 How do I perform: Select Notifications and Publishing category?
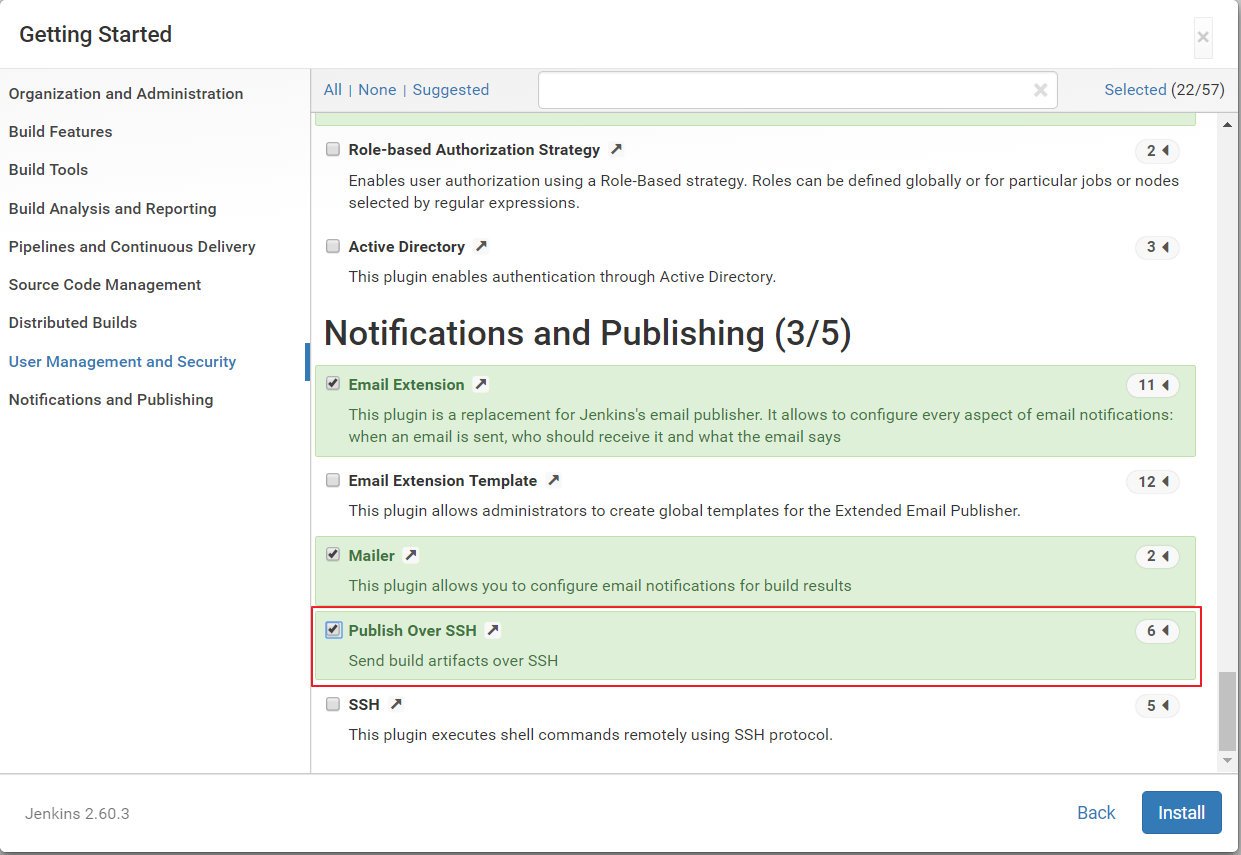[x=111, y=400]
